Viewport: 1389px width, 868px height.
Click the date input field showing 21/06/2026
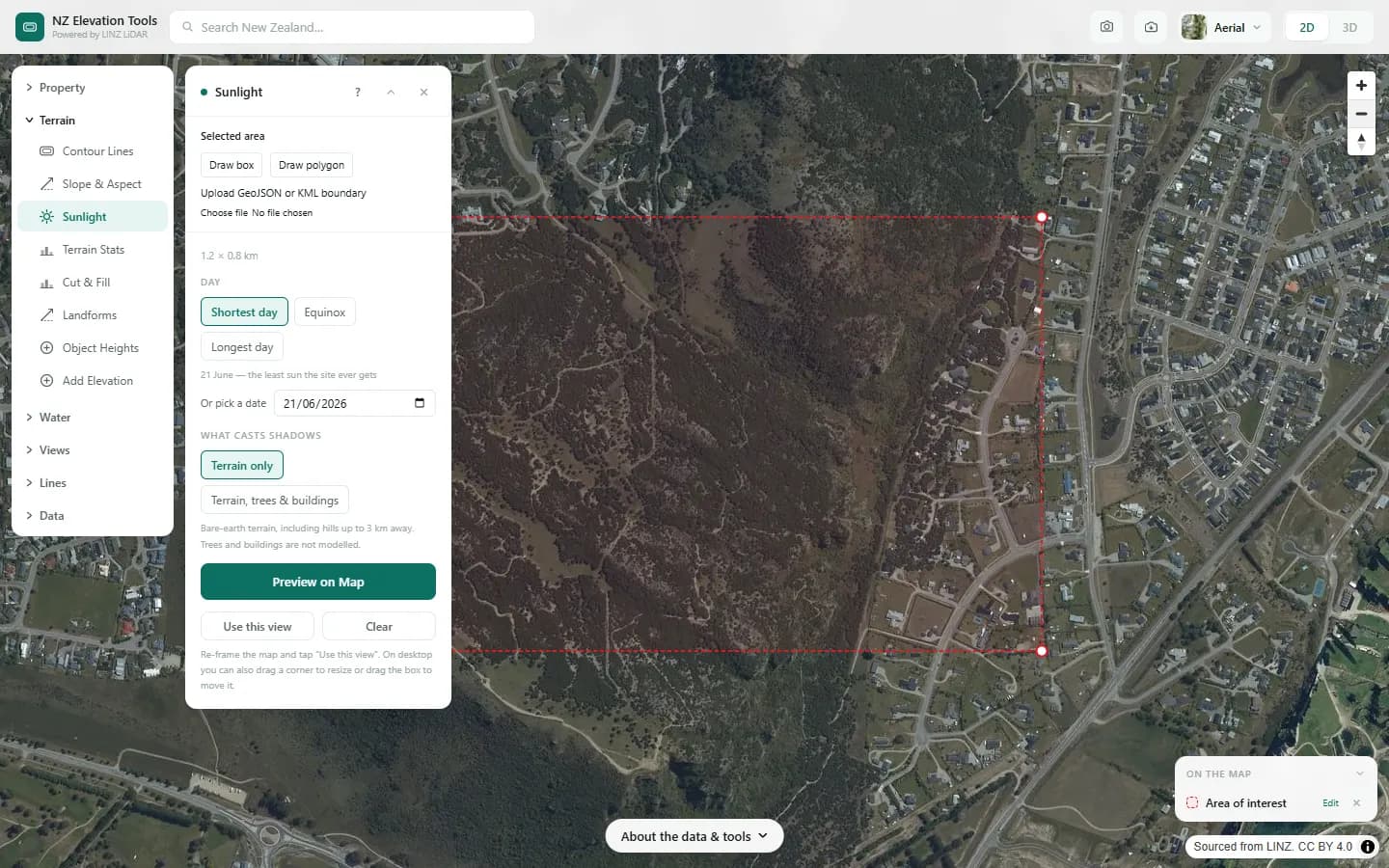pos(355,403)
